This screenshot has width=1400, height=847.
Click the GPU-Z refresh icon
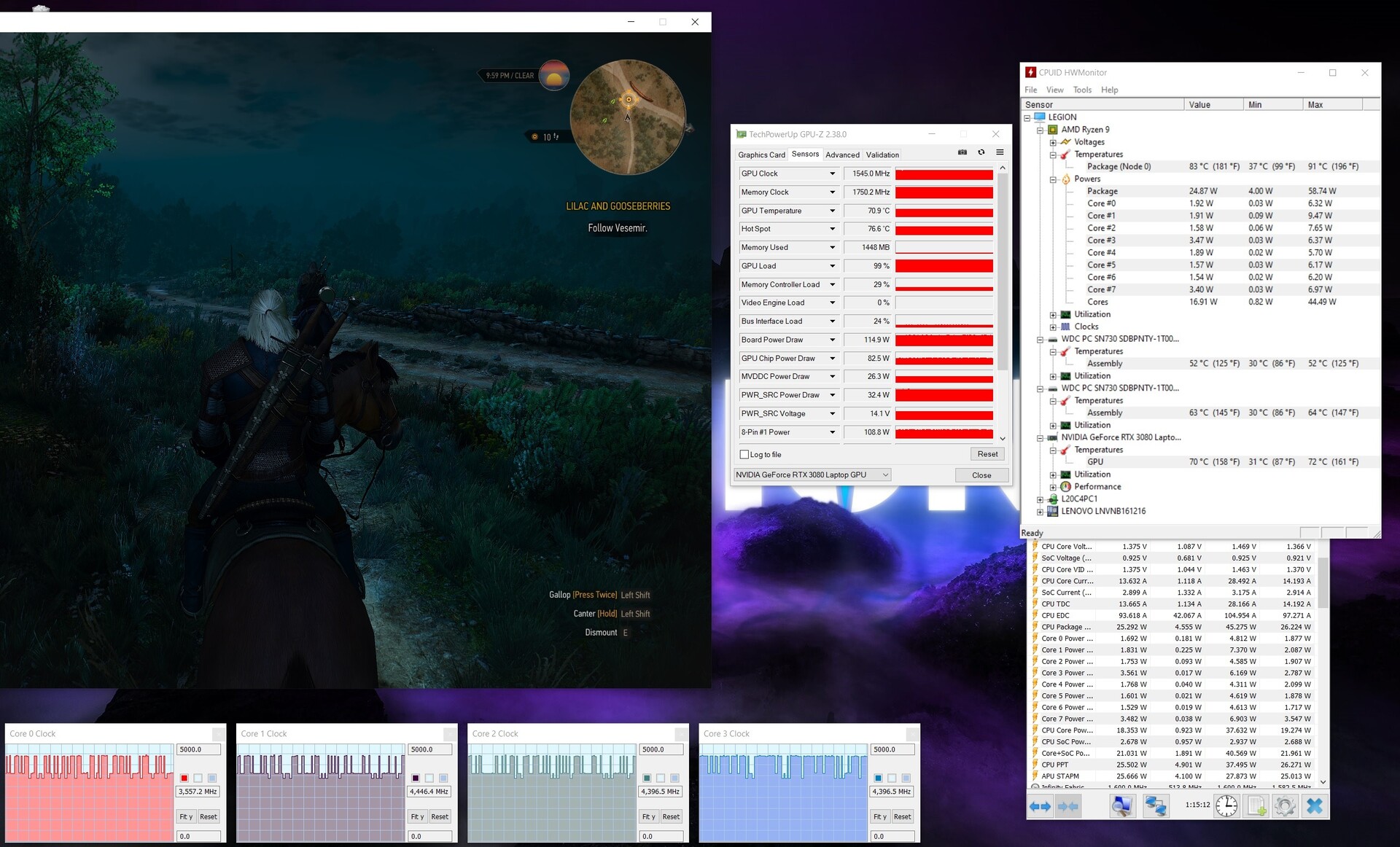(x=981, y=152)
